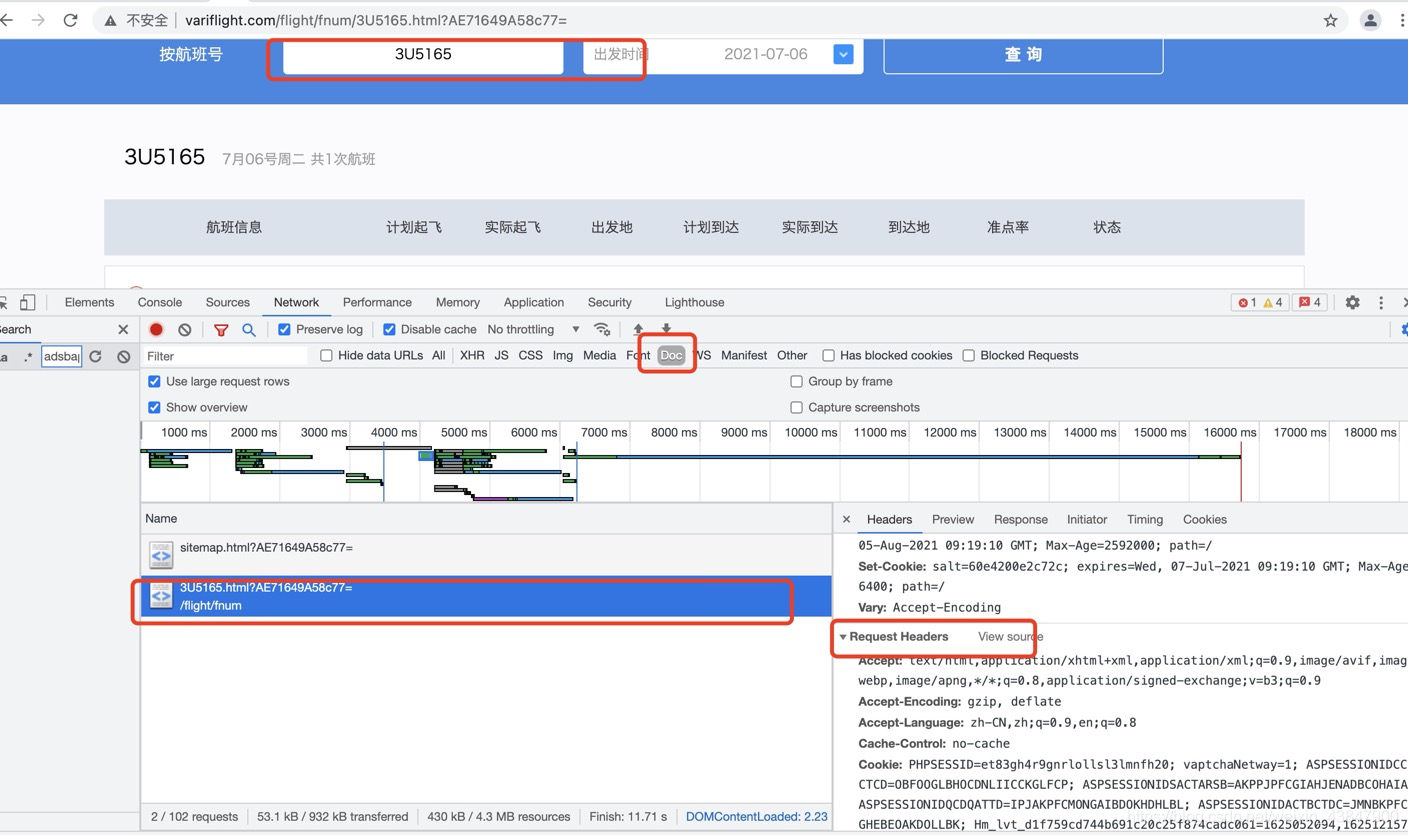Viewport: 1408px width, 835px height.
Task: Enable Group by frame checkbox
Action: pyautogui.click(x=796, y=381)
